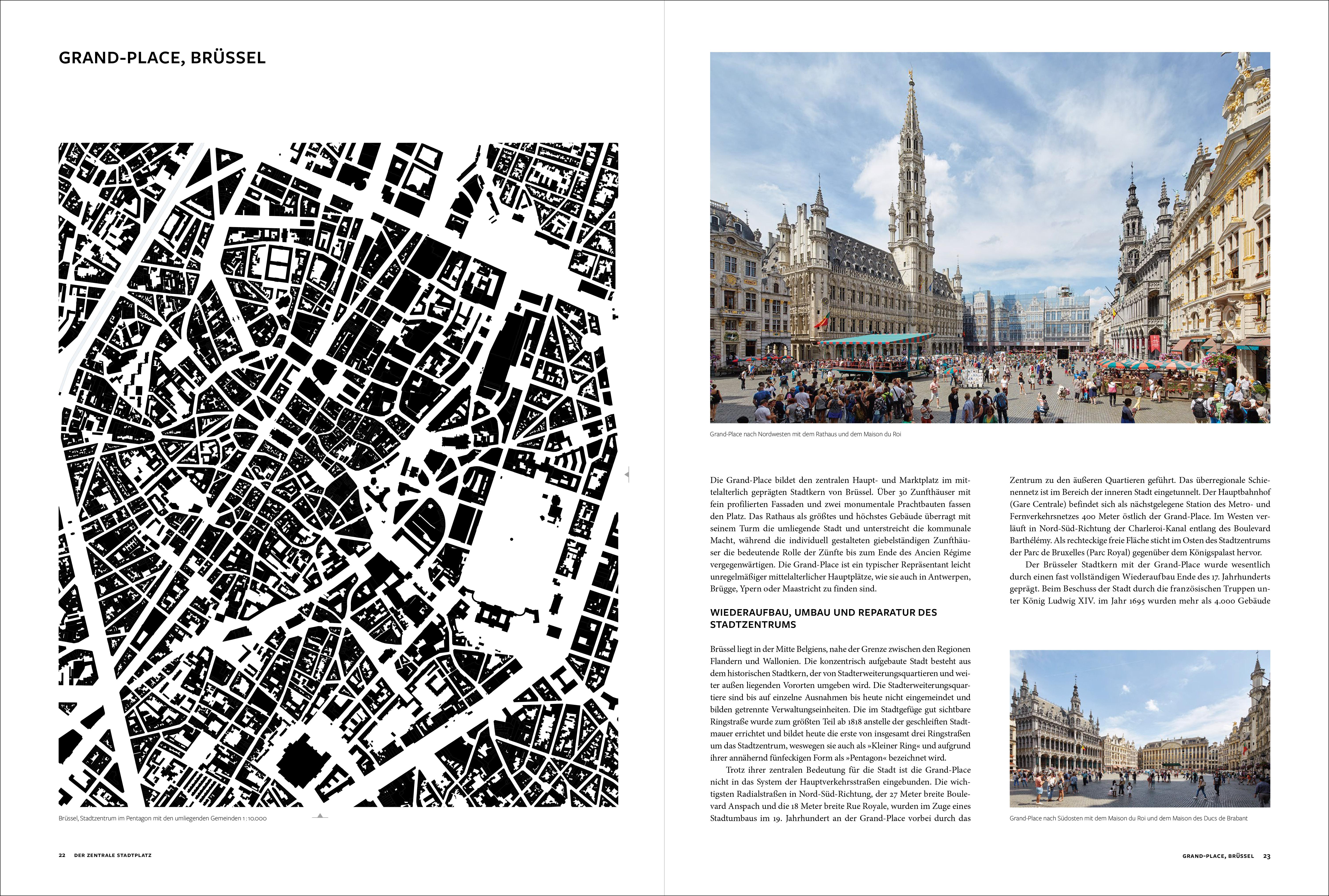Click map caption 'Brüssel, Stadtzentrum im Pentagon'
Image resolution: width=1329 pixels, height=896 pixels.
pos(162,818)
